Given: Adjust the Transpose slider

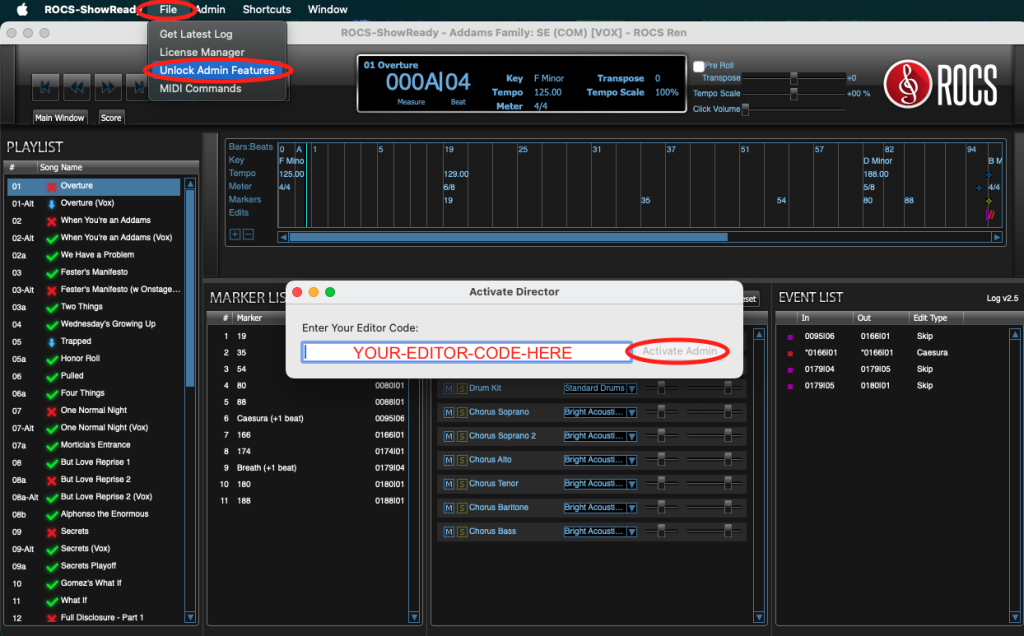Looking at the screenshot, I should (793, 78).
